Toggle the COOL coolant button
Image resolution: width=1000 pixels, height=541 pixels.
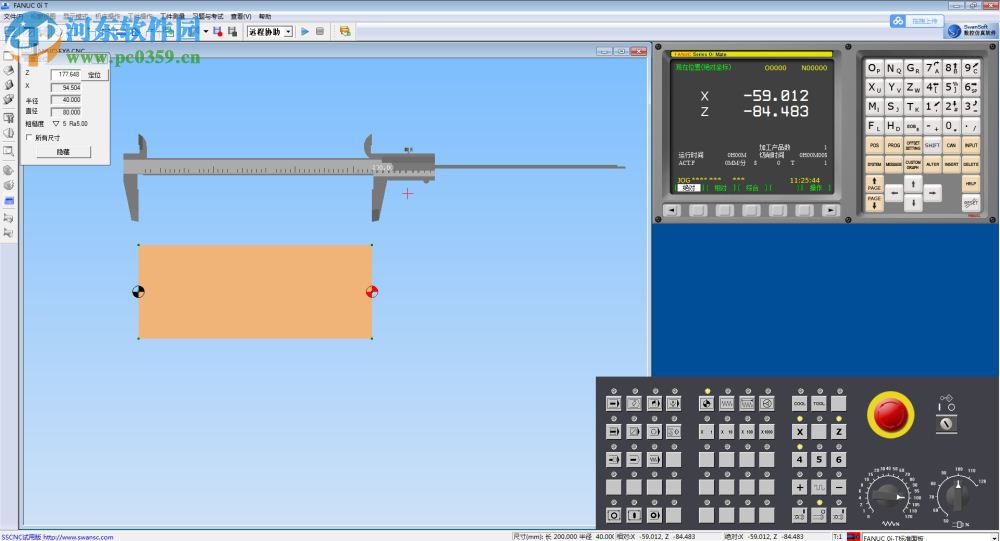pos(800,403)
